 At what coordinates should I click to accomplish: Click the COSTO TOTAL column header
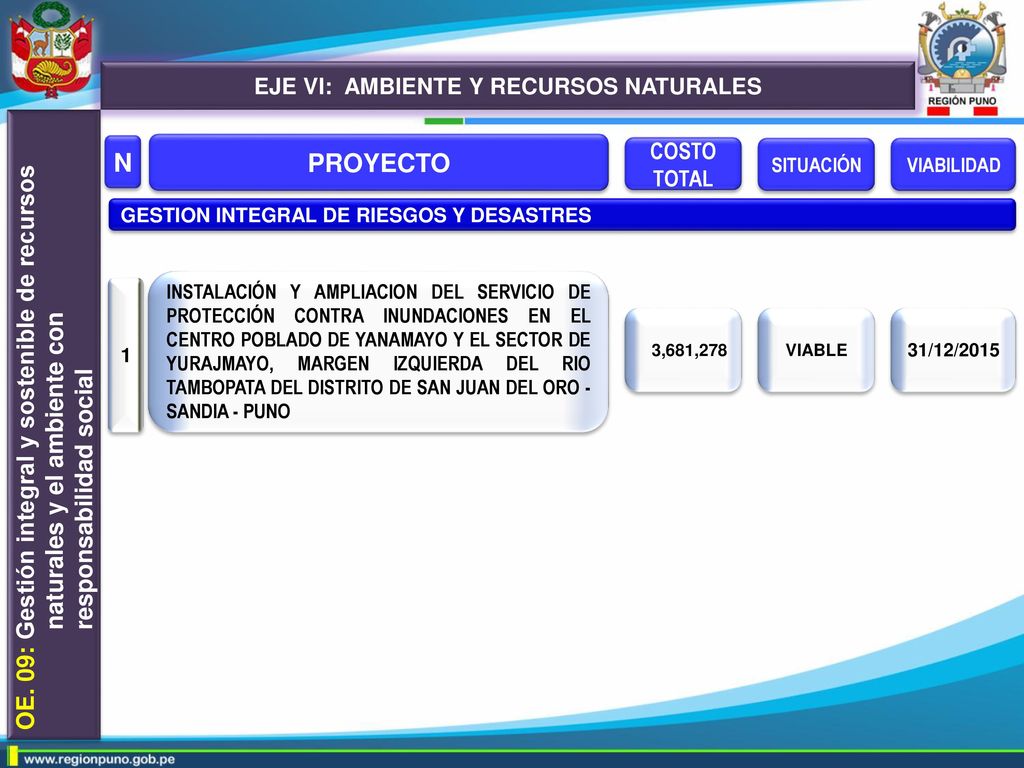coord(682,165)
